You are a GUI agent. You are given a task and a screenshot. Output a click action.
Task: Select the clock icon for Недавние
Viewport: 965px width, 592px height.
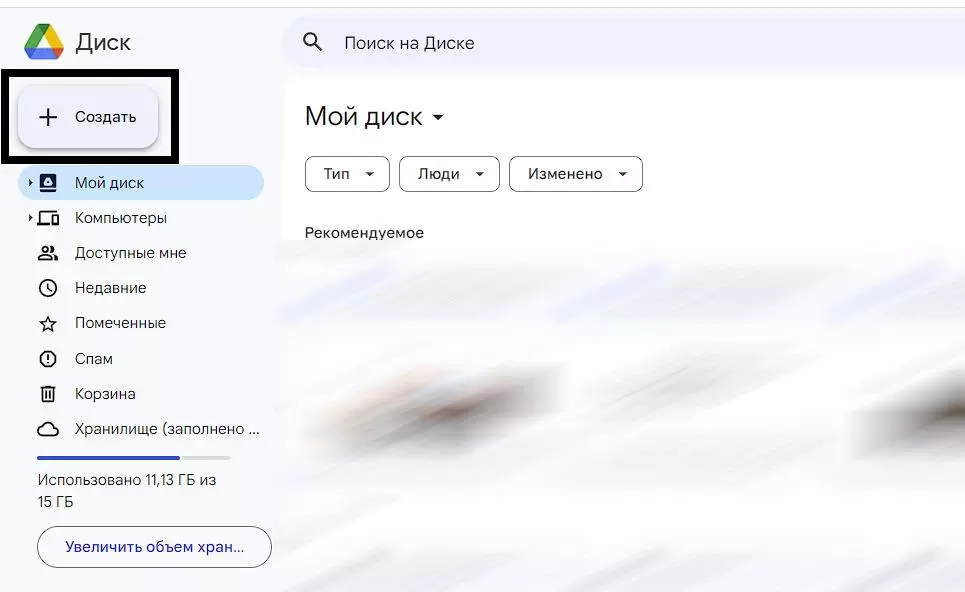point(48,287)
